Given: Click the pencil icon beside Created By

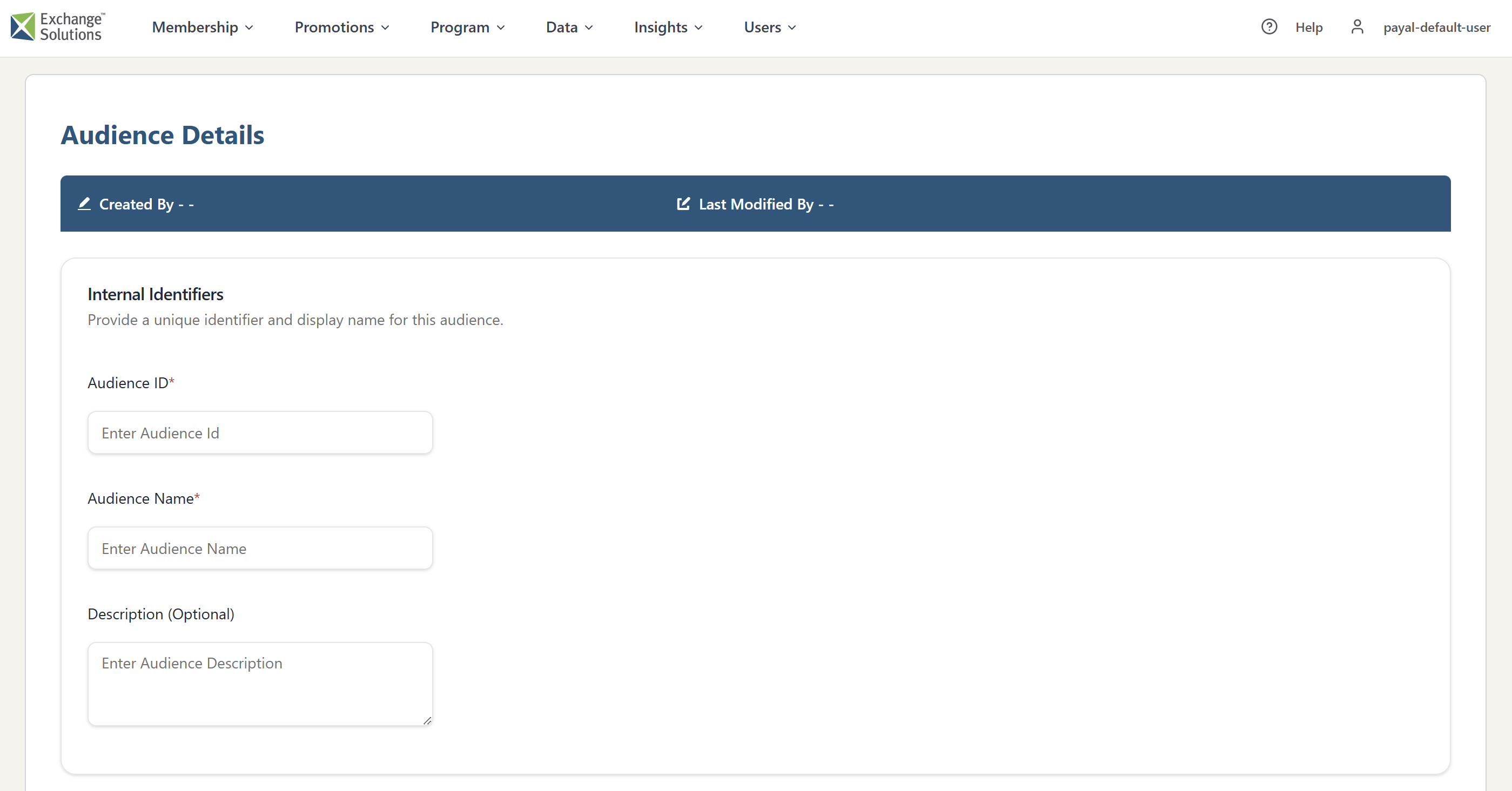Looking at the screenshot, I should coord(84,204).
